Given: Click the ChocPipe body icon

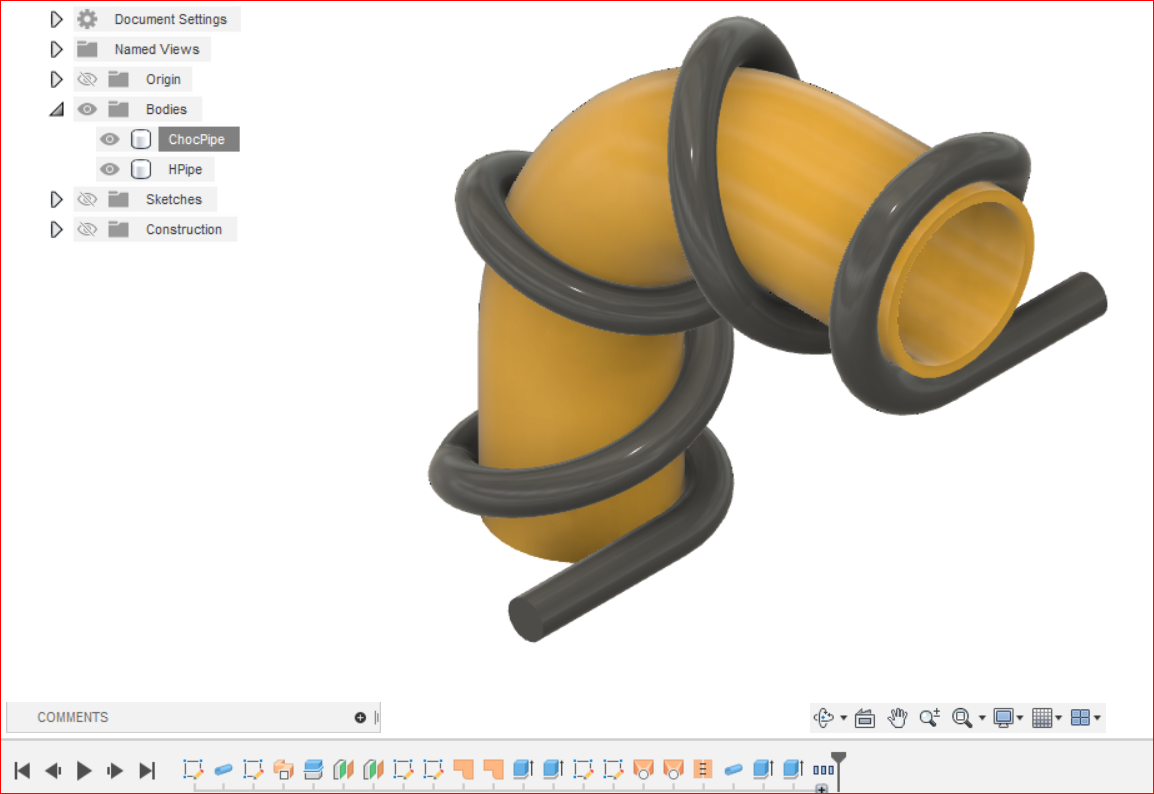Looking at the screenshot, I should (141, 139).
